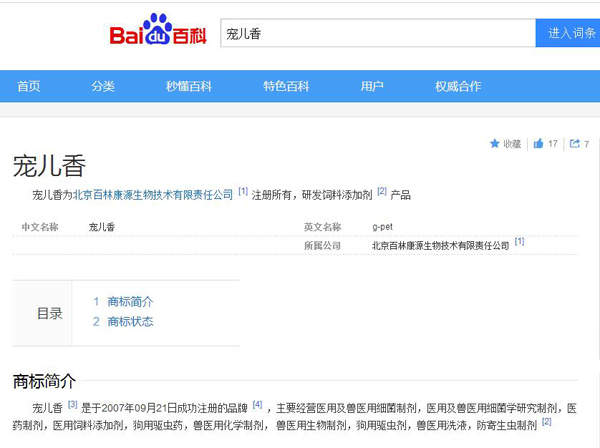
Task: Click the 进入词条 search button
Action: point(570,33)
